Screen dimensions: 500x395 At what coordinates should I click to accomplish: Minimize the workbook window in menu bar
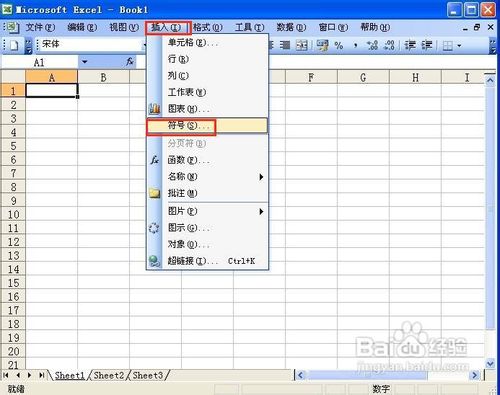pyautogui.click(x=465, y=28)
